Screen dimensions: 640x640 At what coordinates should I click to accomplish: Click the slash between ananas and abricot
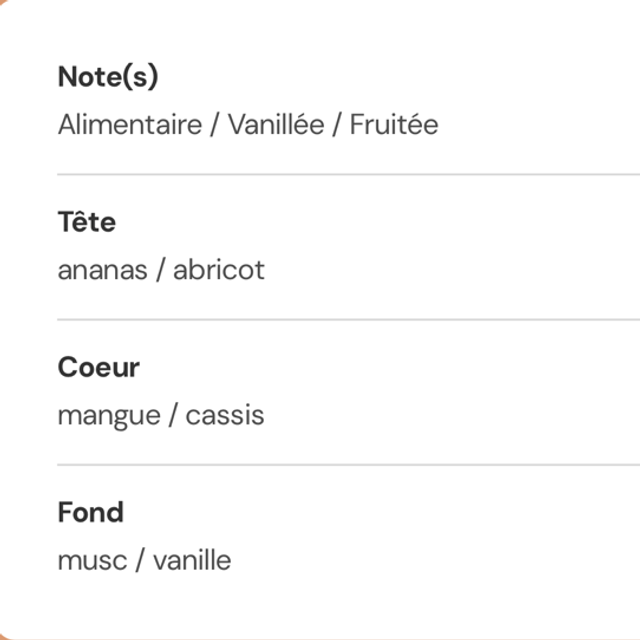coord(159,270)
